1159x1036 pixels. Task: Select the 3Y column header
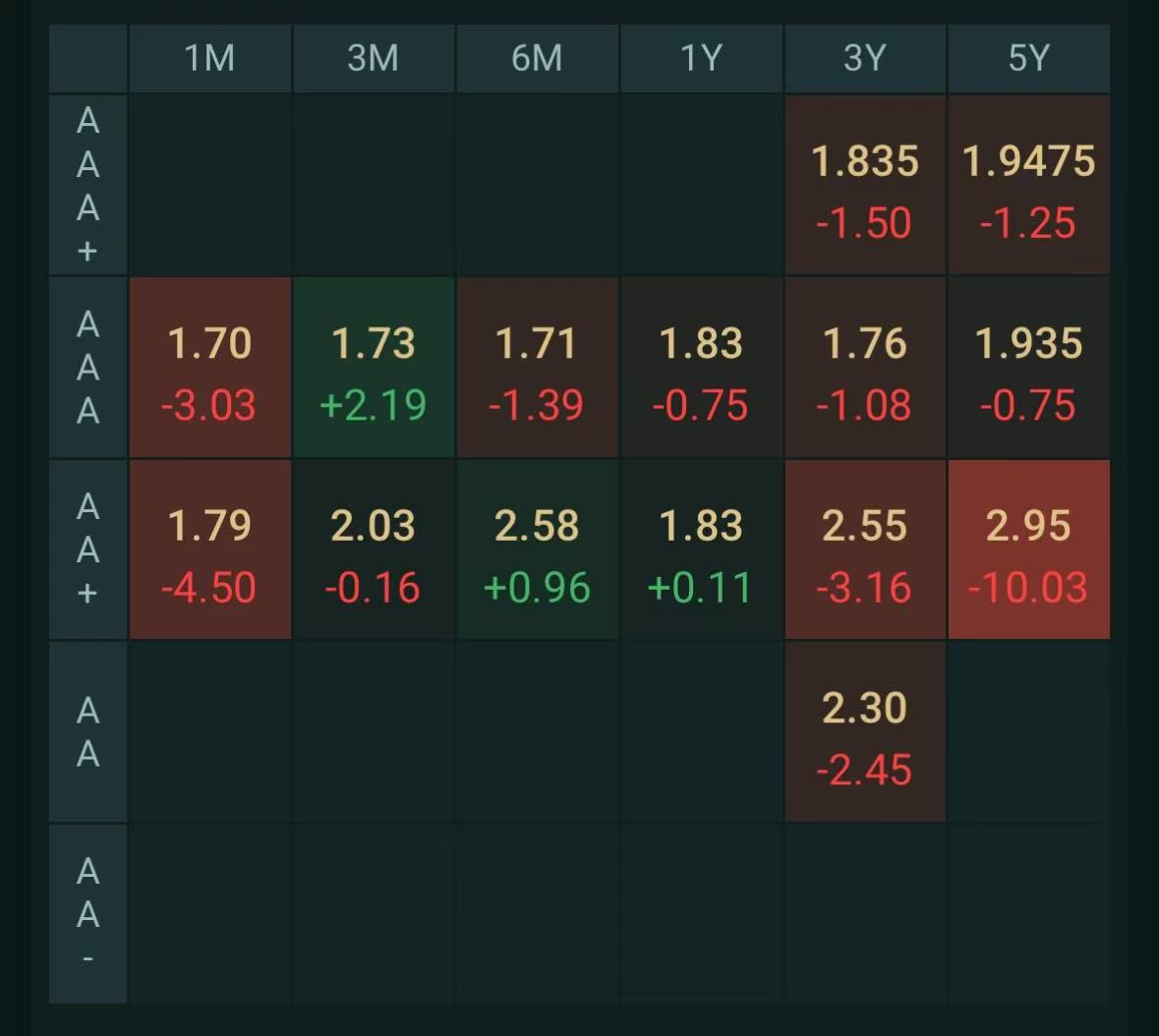click(865, 58)
